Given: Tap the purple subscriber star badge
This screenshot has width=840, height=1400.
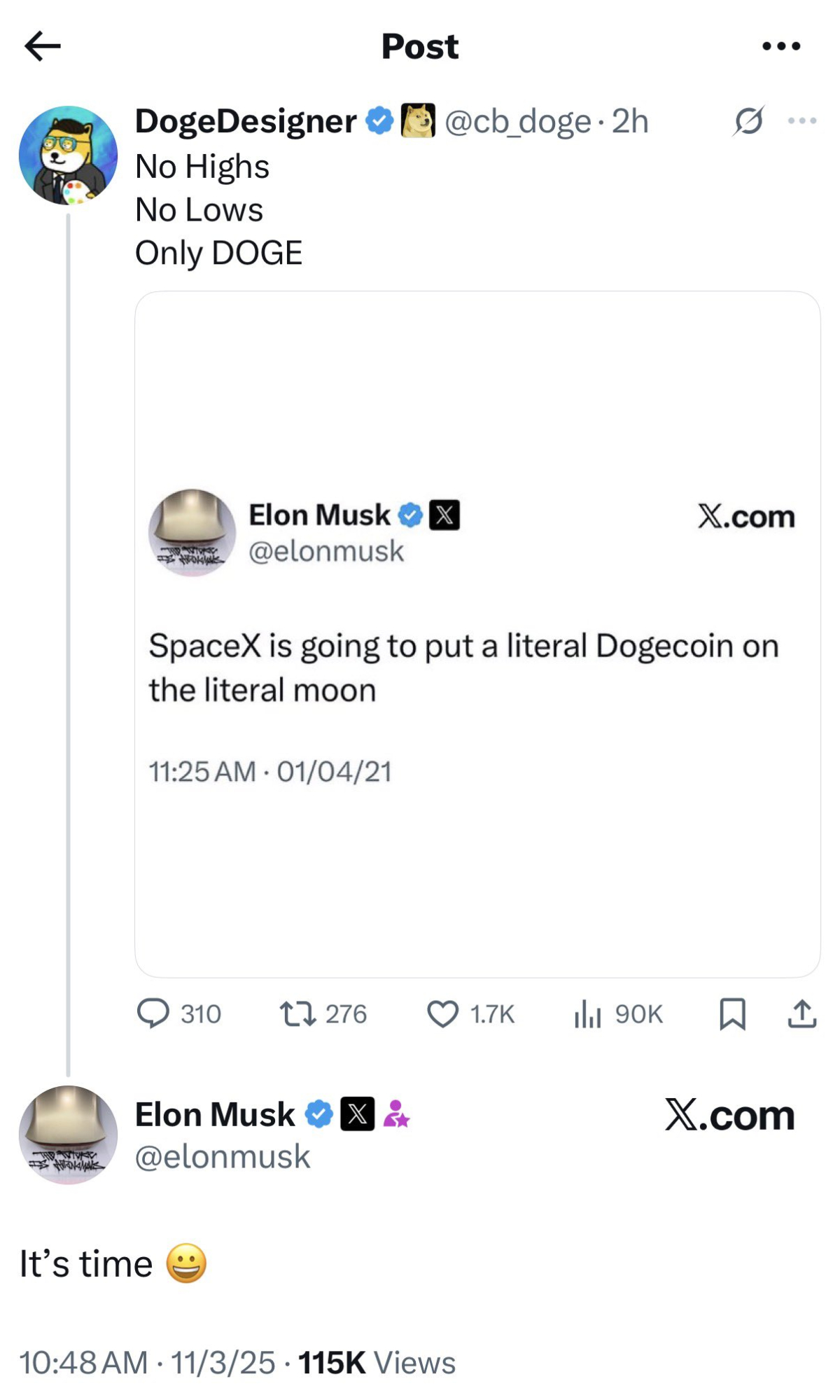Looking at the screenshot, I should coord(396,1114).
